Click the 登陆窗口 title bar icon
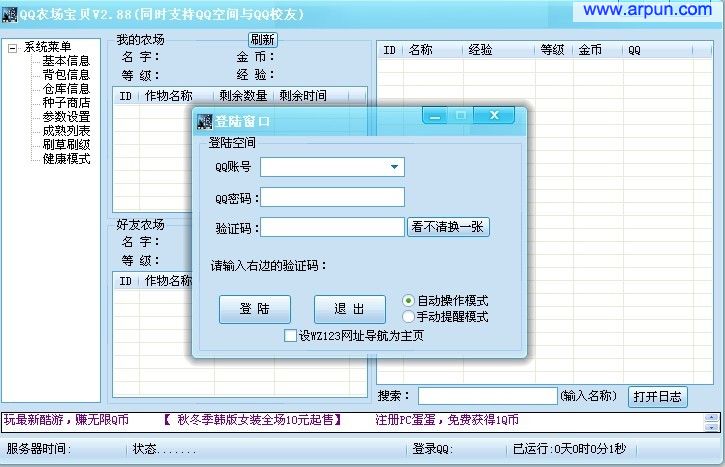This screenshot has width=725, height=467. tap(204, 122)
